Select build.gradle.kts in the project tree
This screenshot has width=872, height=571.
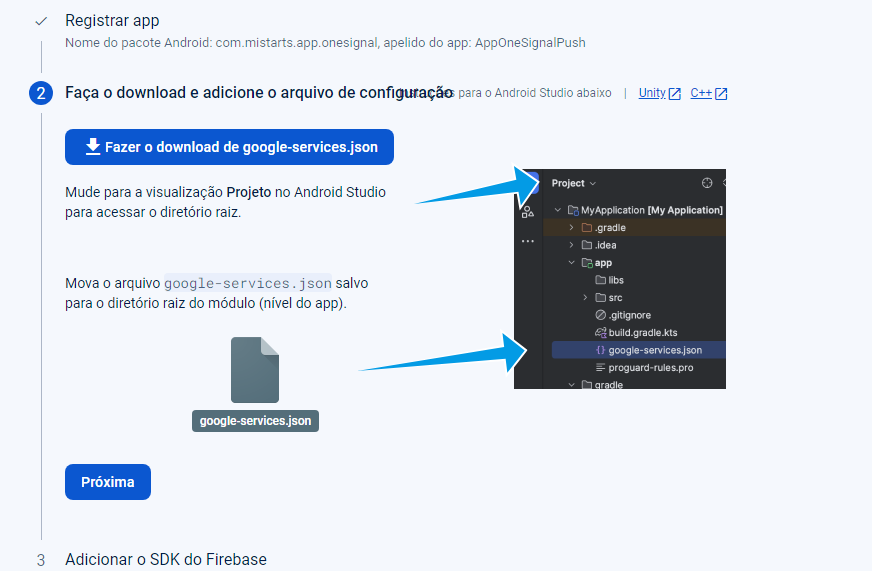coord(636,332)
